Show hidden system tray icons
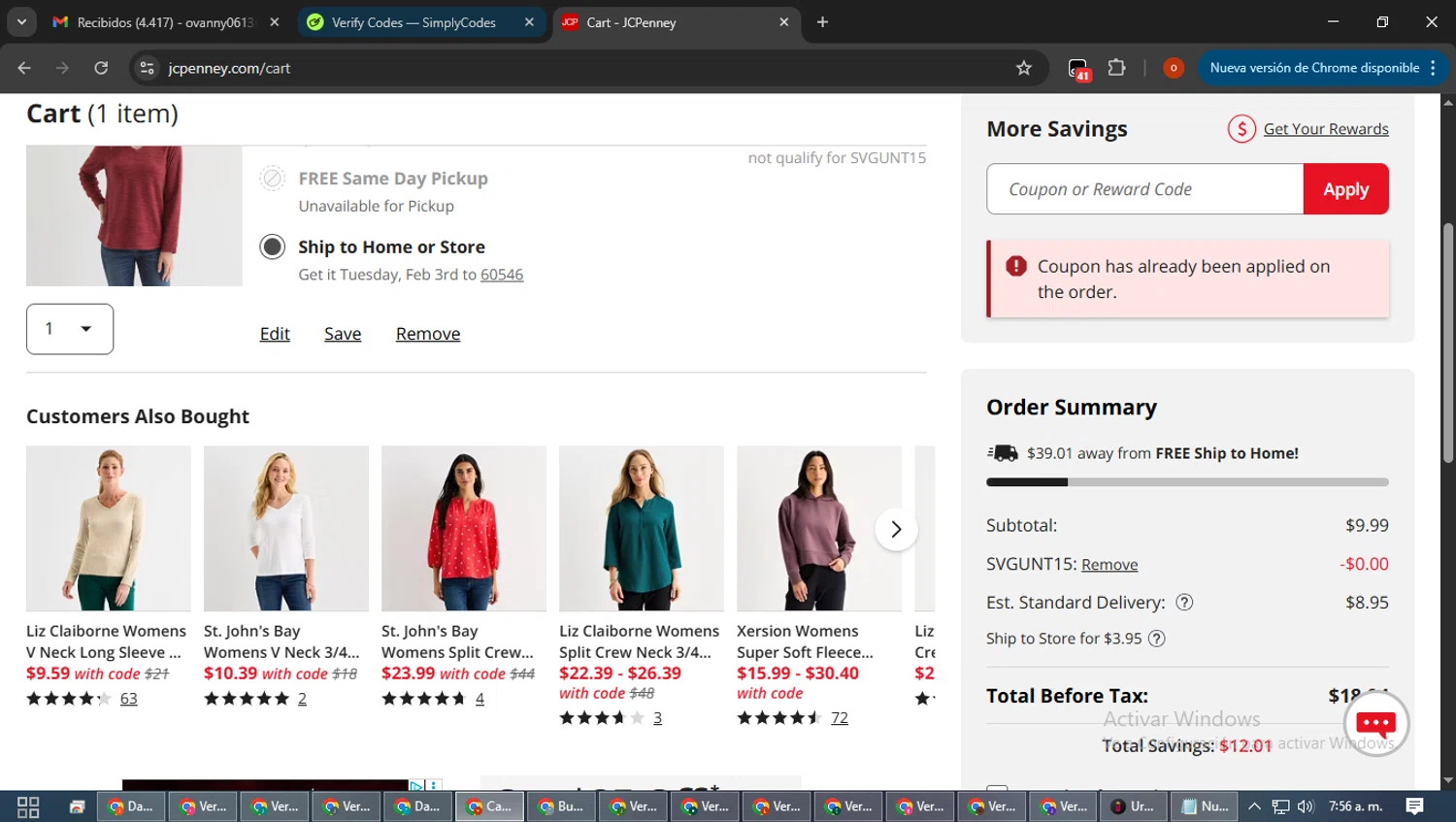Image resolution: width=1456 pixels, height=822 pixels. tap(1254, 806)
